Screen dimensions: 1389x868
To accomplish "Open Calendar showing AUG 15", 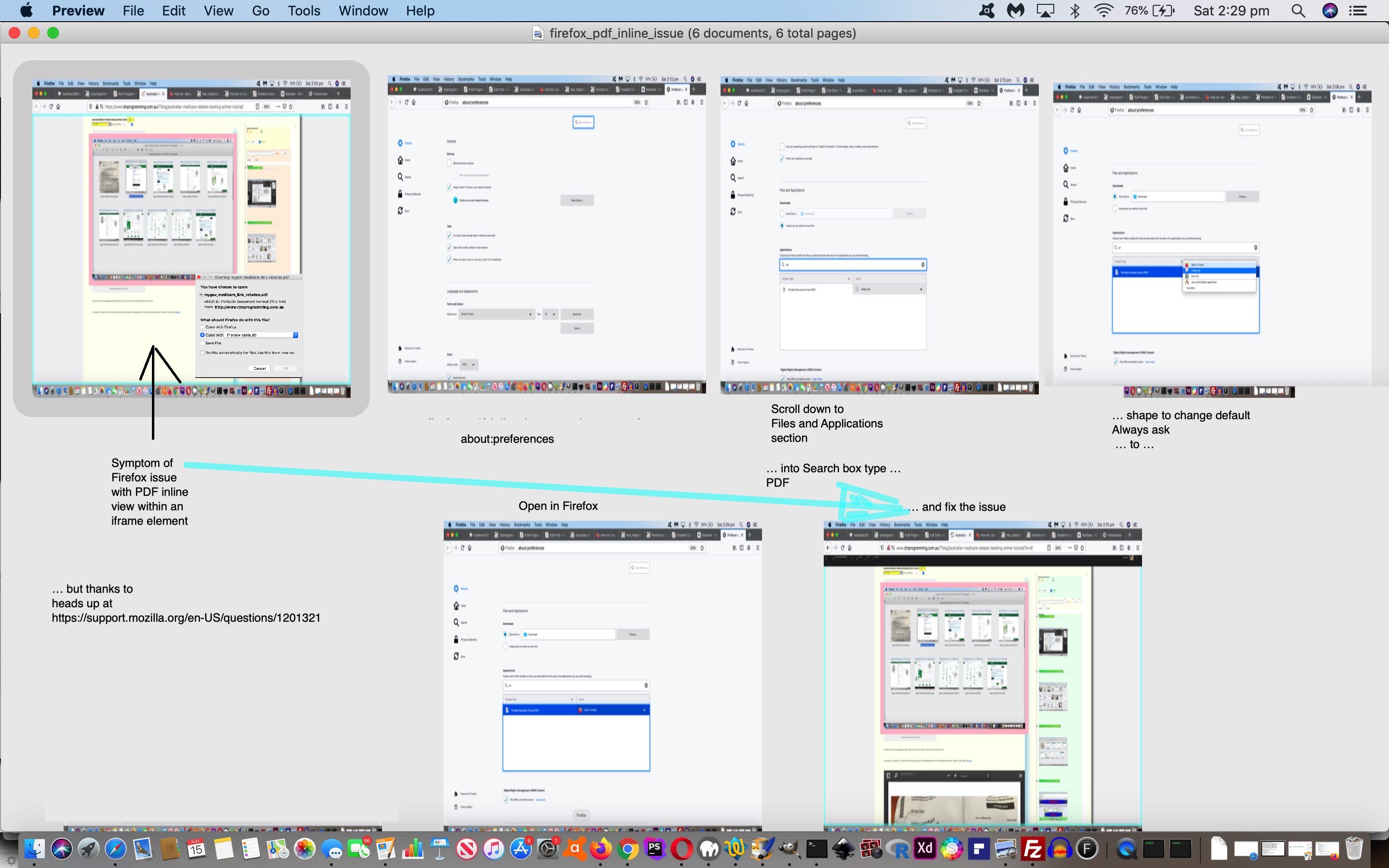I will point(196,849).
